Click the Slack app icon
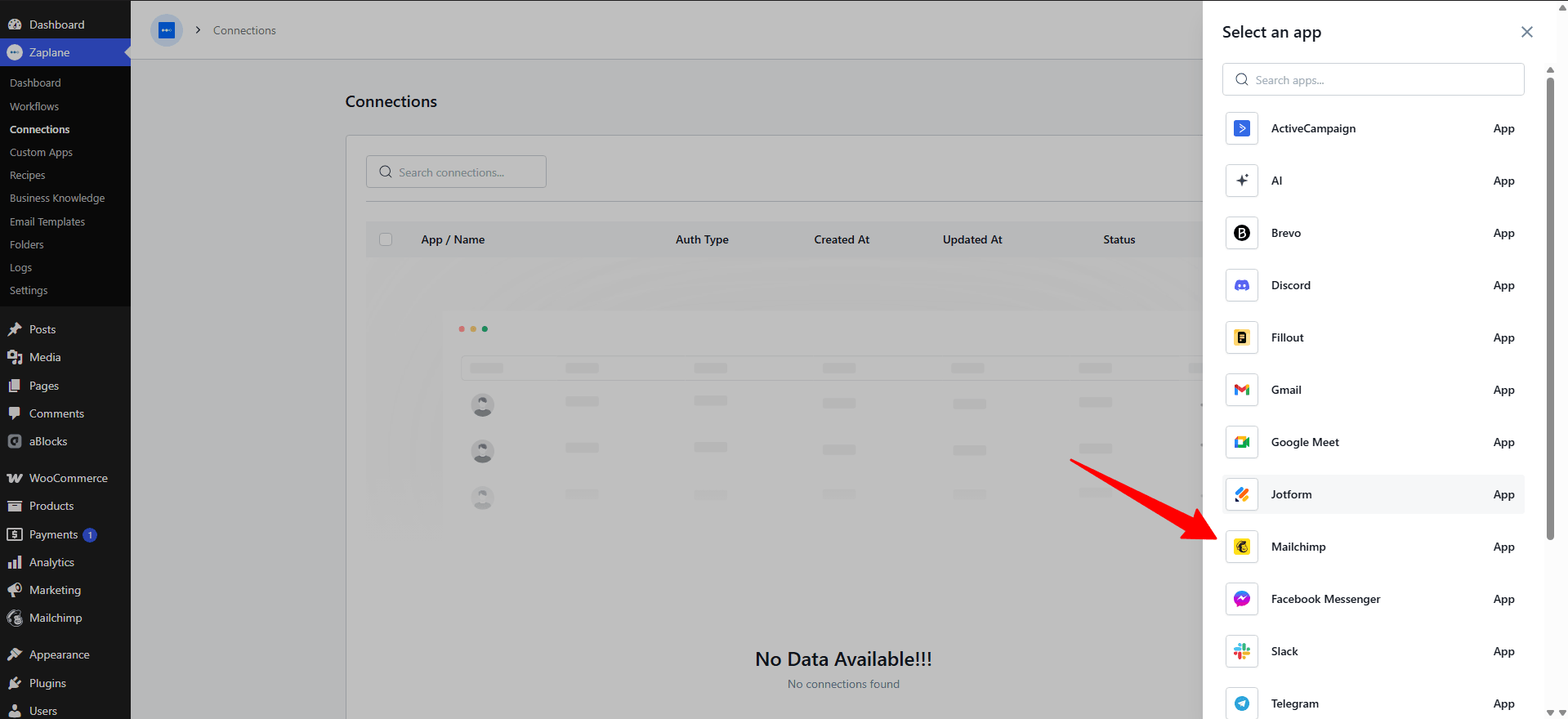This screenshot has width=1568, height=719. point(1241,651)
